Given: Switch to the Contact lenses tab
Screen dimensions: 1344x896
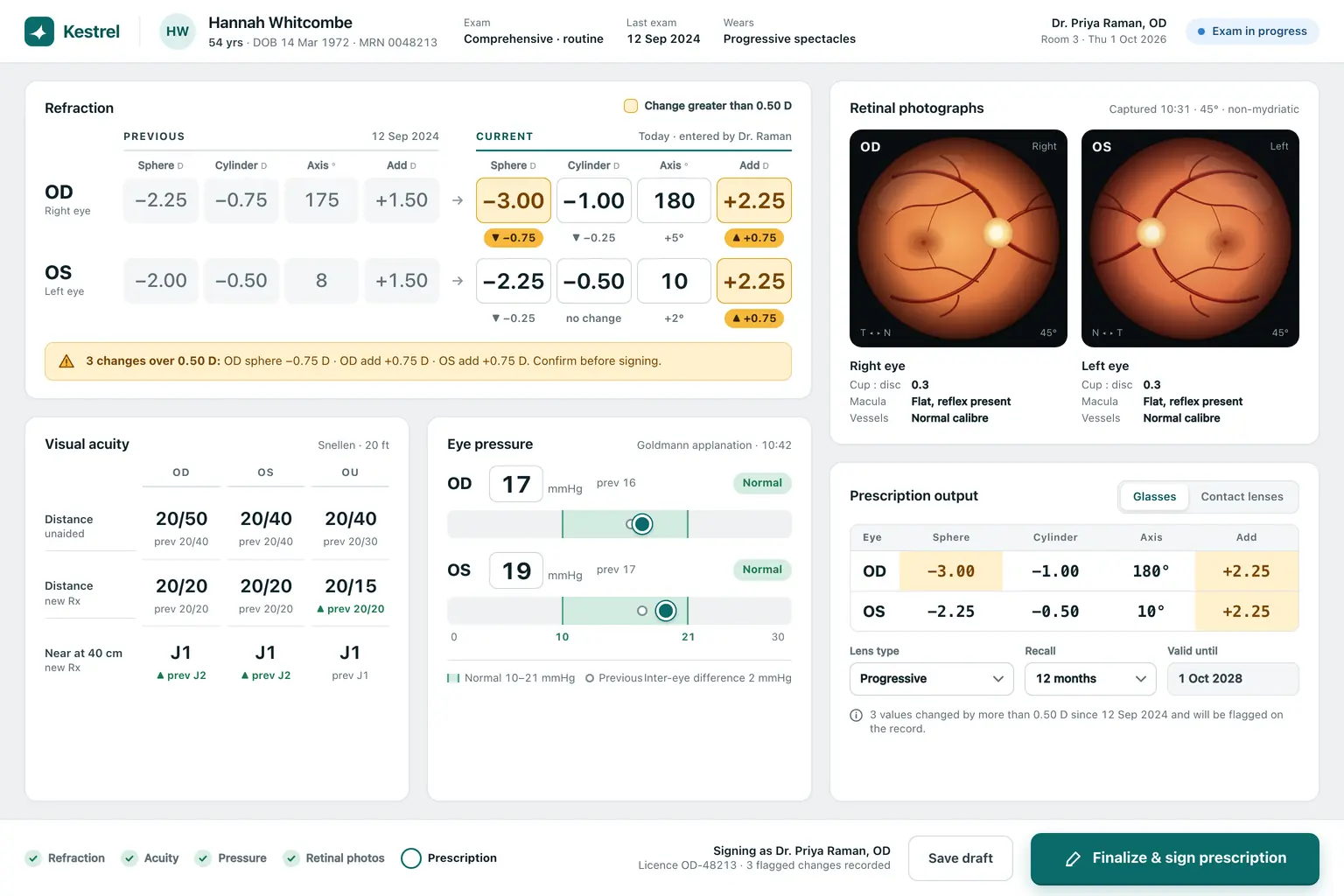Looking at the screenshot, I should pos(1242,497).
